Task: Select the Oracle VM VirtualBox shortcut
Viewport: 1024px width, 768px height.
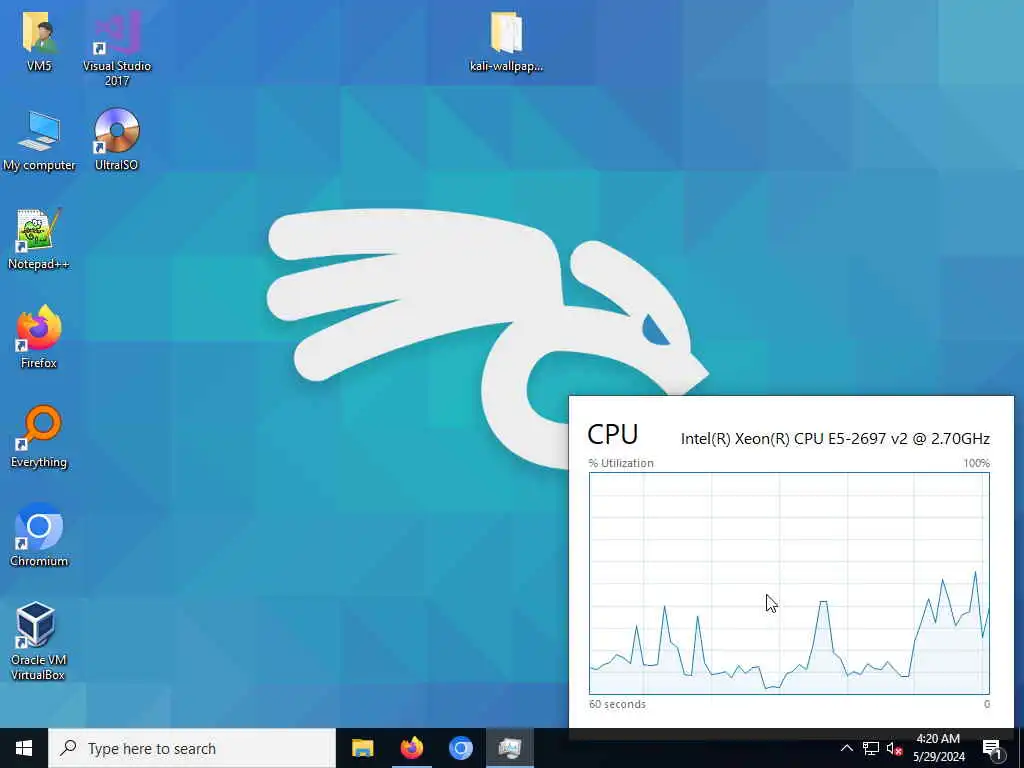Action: pyautogui.click(x=38, y=641)
